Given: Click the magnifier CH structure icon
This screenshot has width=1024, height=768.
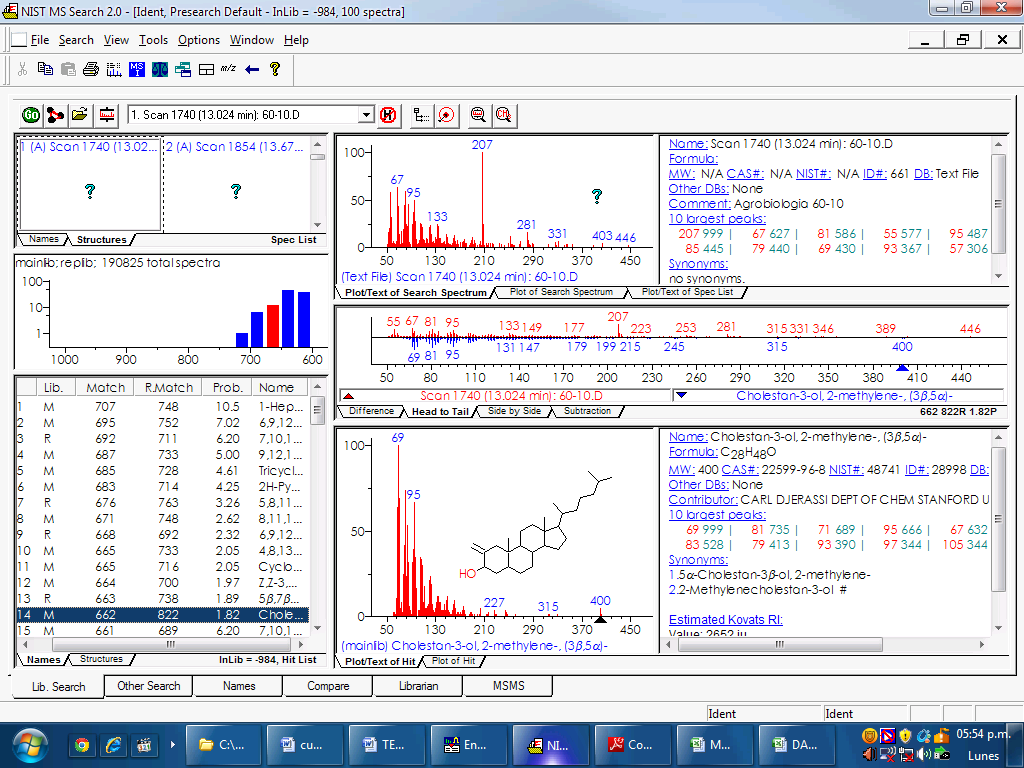Looking at the screenshot, I should (503, 115).
